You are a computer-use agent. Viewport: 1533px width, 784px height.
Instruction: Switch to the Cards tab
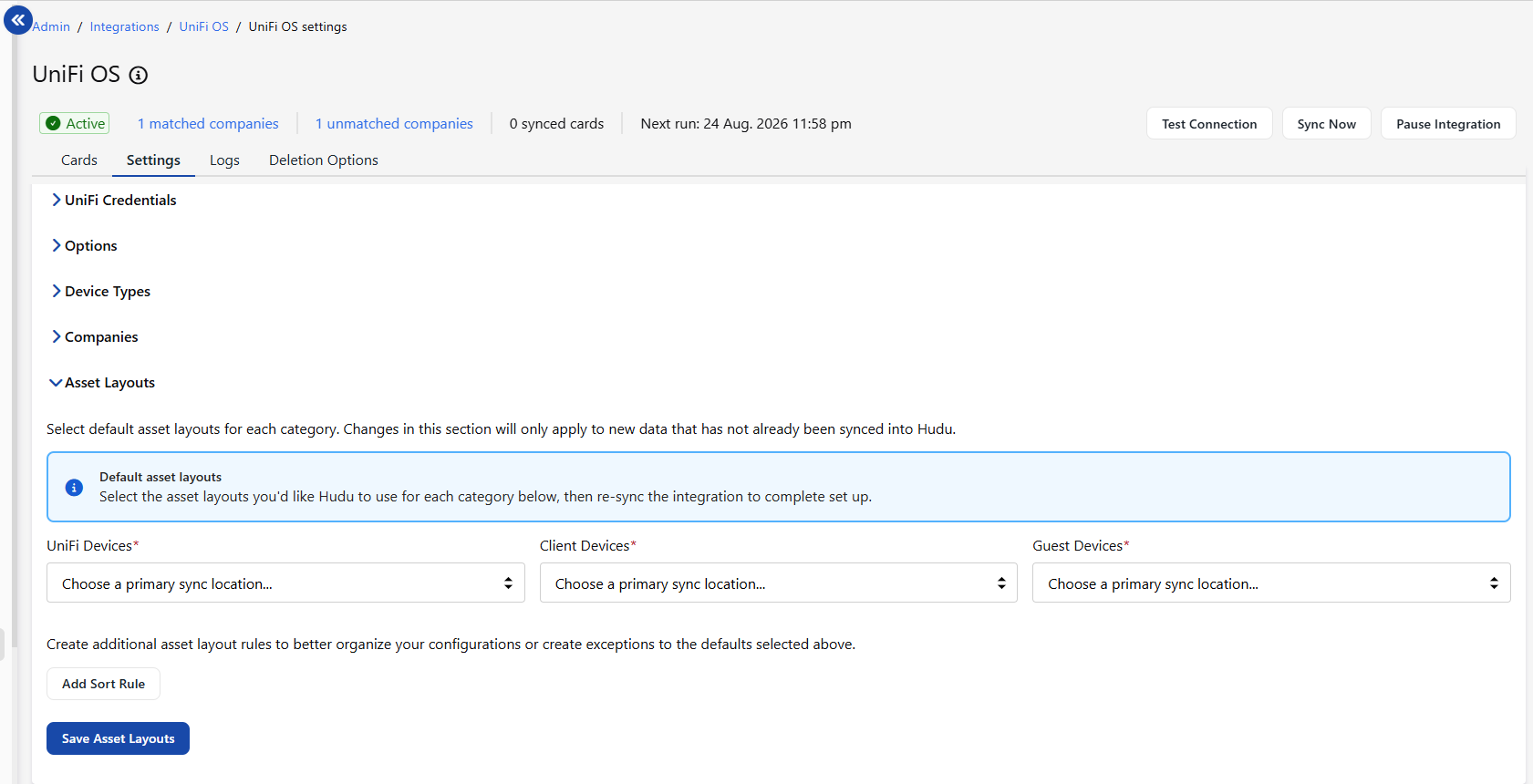(x=79, y=160)
